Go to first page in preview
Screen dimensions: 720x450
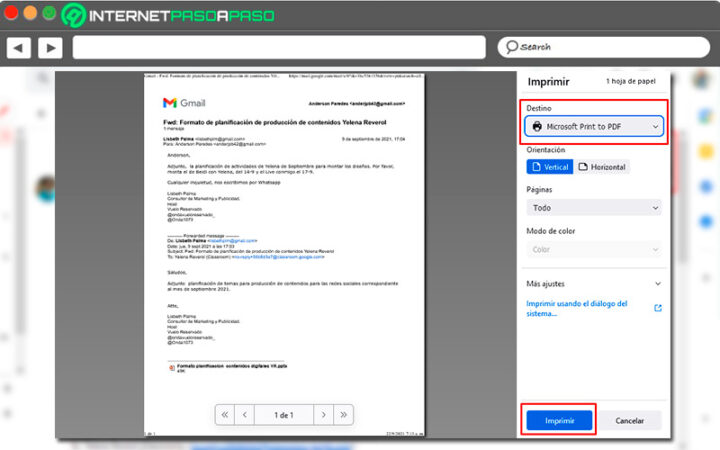click(x=225, y=415)
